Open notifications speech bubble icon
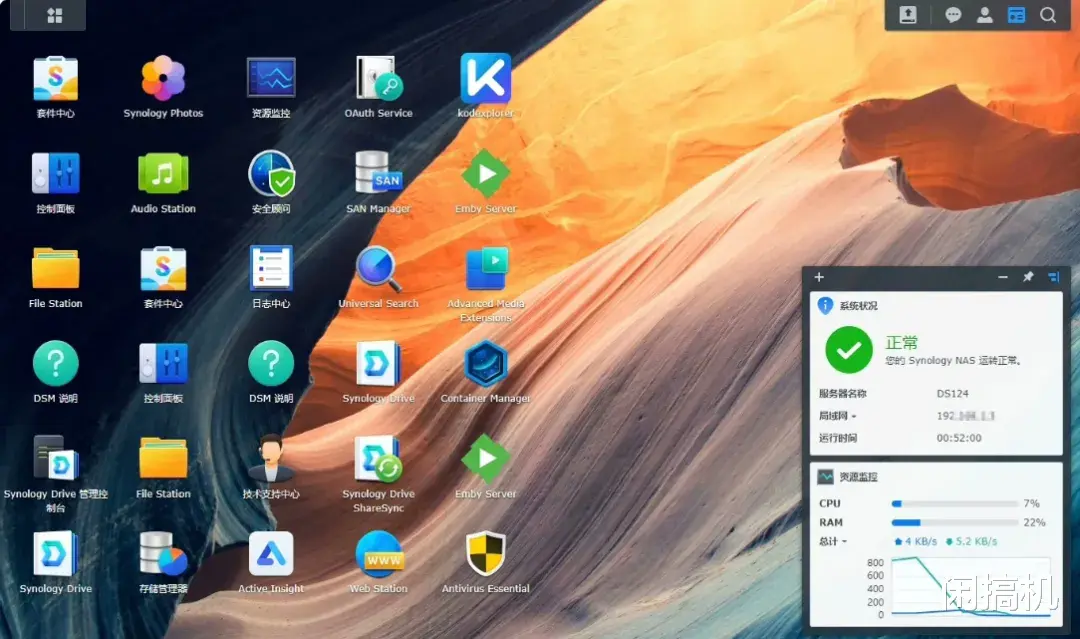Screen dimensions: 1080x639 tap(953, 15)
